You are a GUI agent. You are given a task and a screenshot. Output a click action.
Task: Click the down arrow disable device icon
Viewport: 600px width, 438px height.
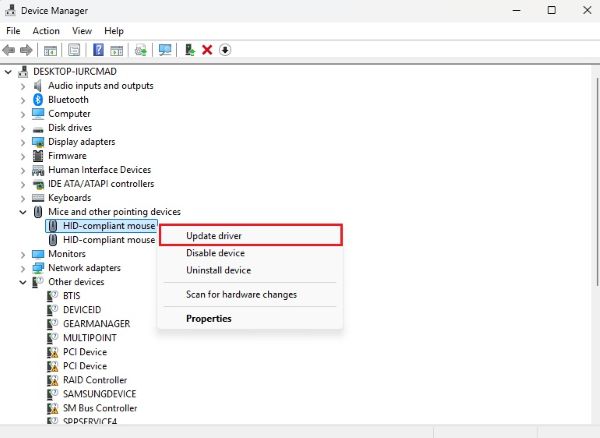(225, 50)
